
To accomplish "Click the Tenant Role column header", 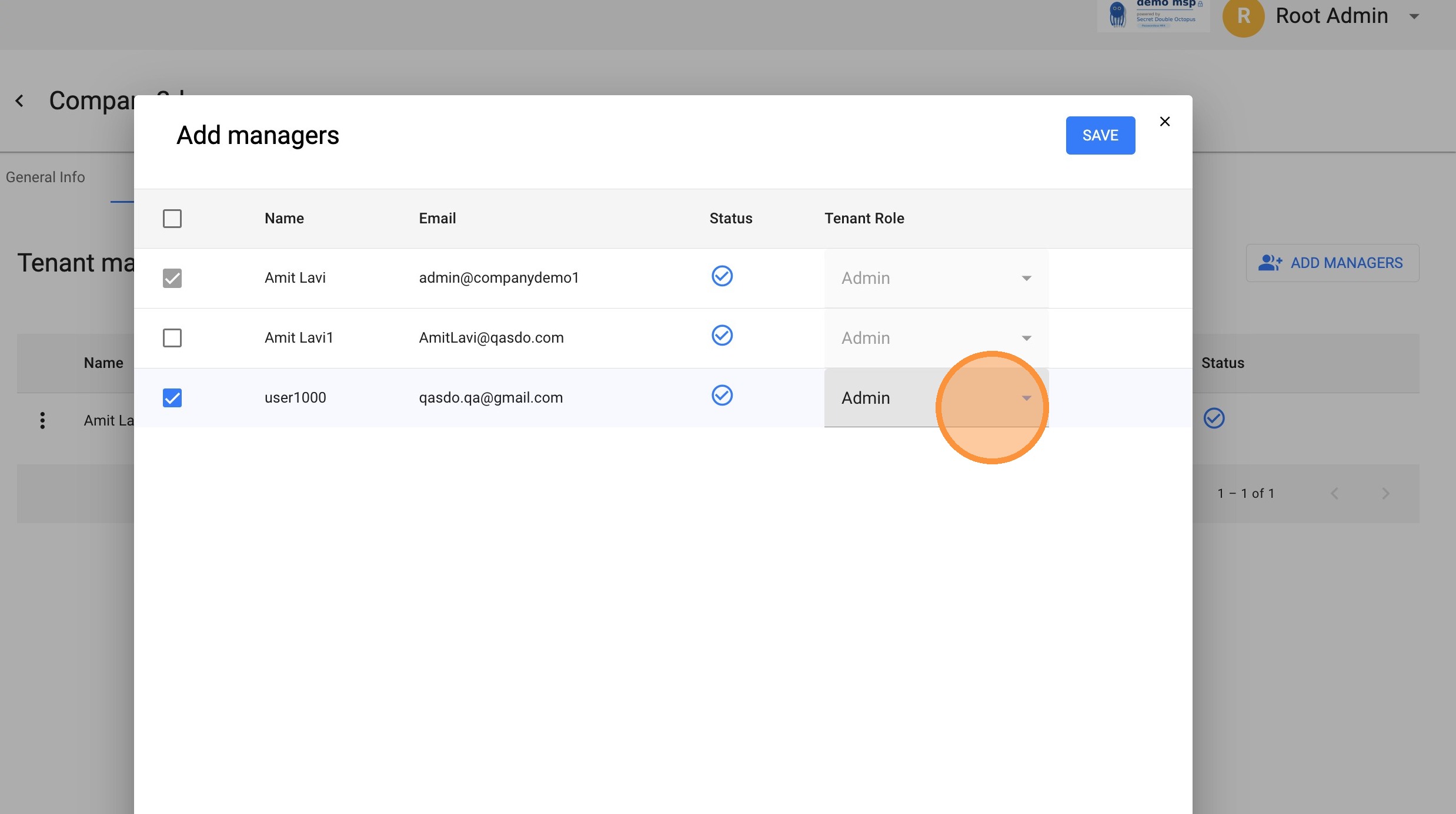I will click(x=864, y=219).
